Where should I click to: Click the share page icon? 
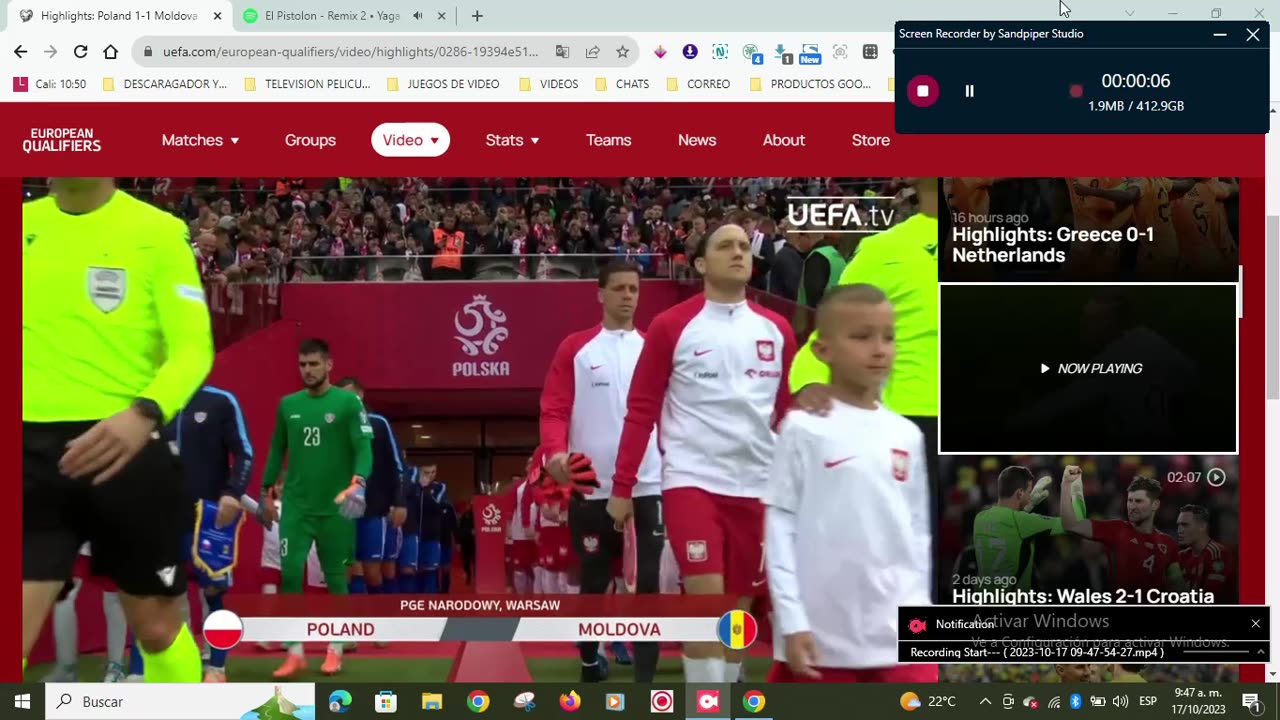pyautogui.click(x=592, y=52)
